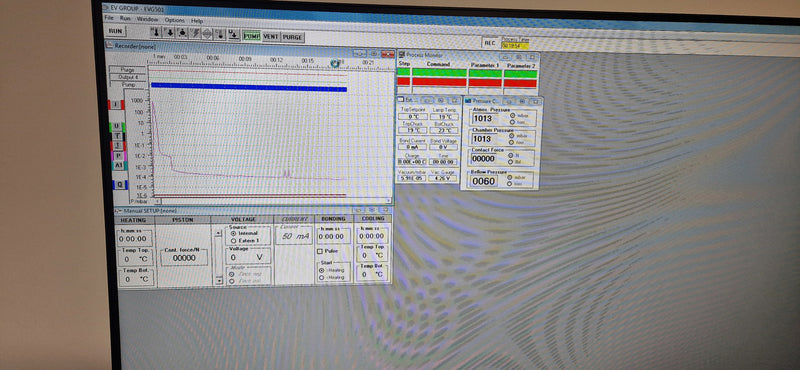Click the VENT button
This screenshot has height=370, width=800.
[271, 37]
